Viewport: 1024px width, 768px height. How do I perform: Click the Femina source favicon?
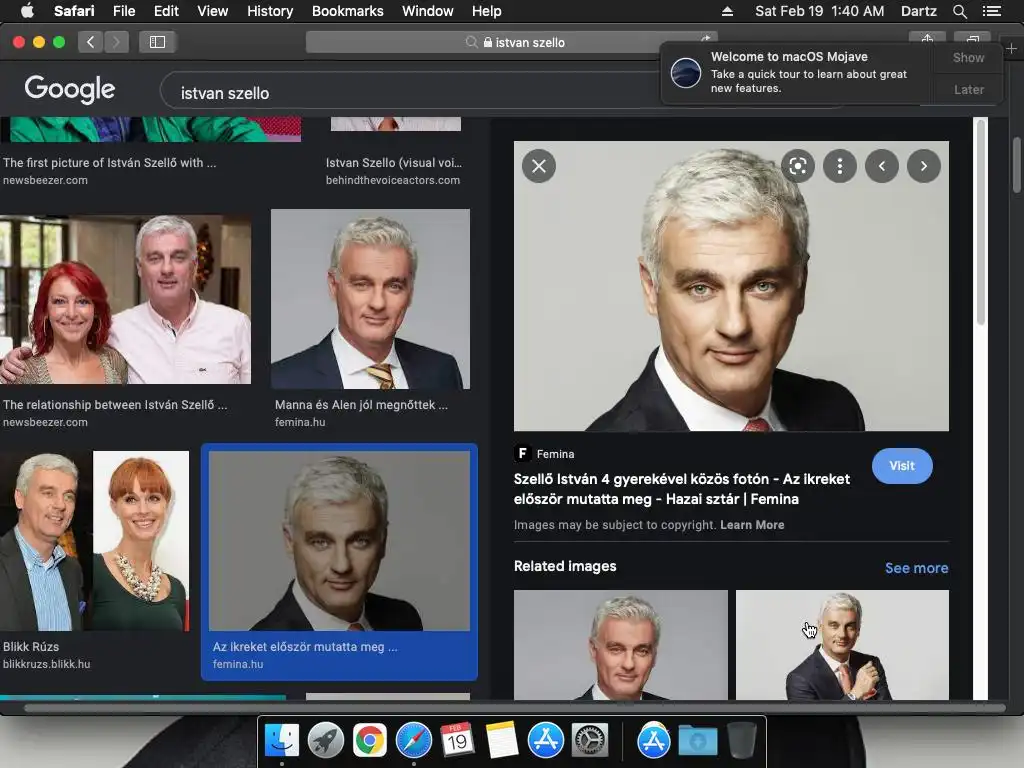(x=522, y=453)
